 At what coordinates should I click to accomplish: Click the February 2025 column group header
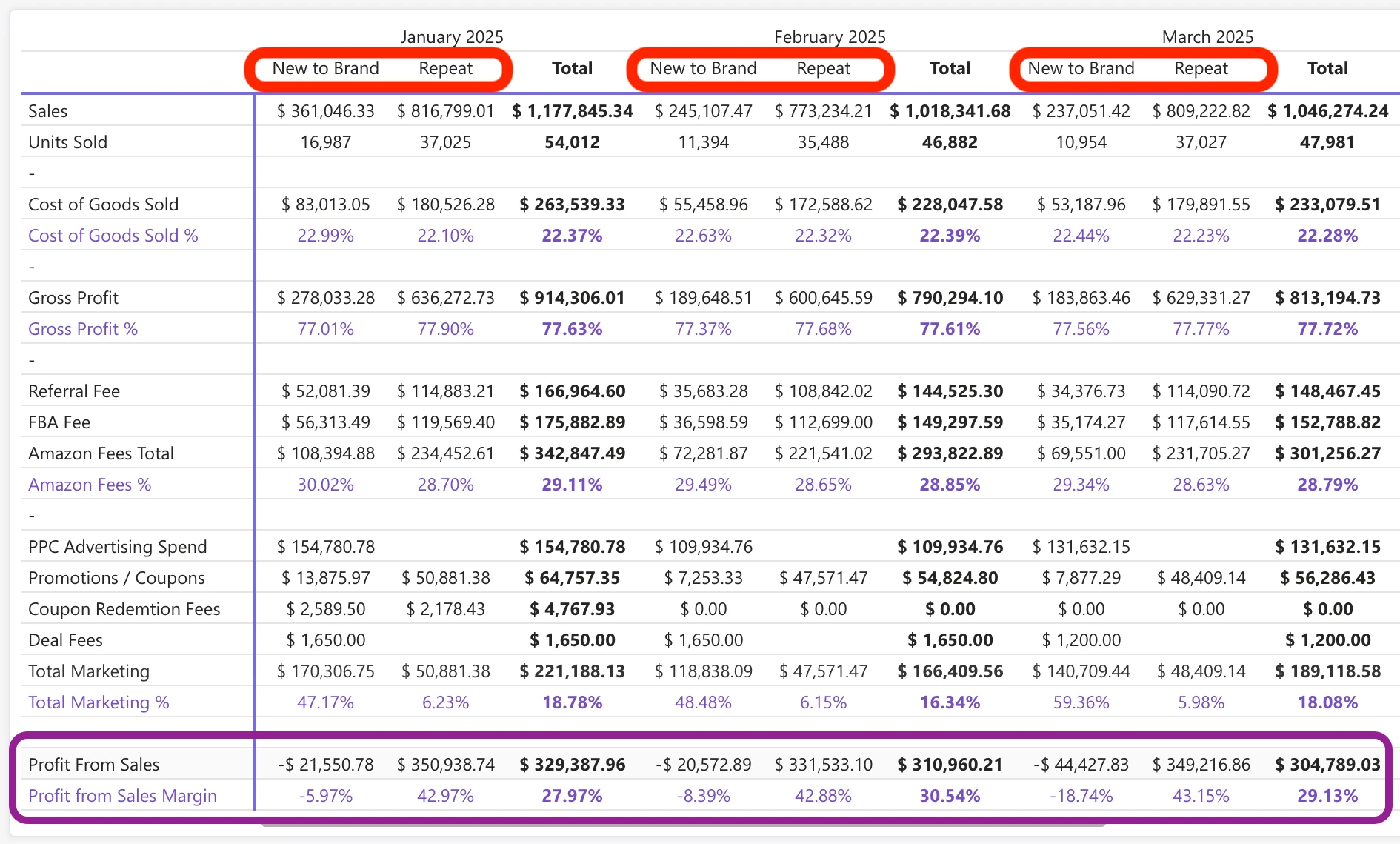click(830, 37)
